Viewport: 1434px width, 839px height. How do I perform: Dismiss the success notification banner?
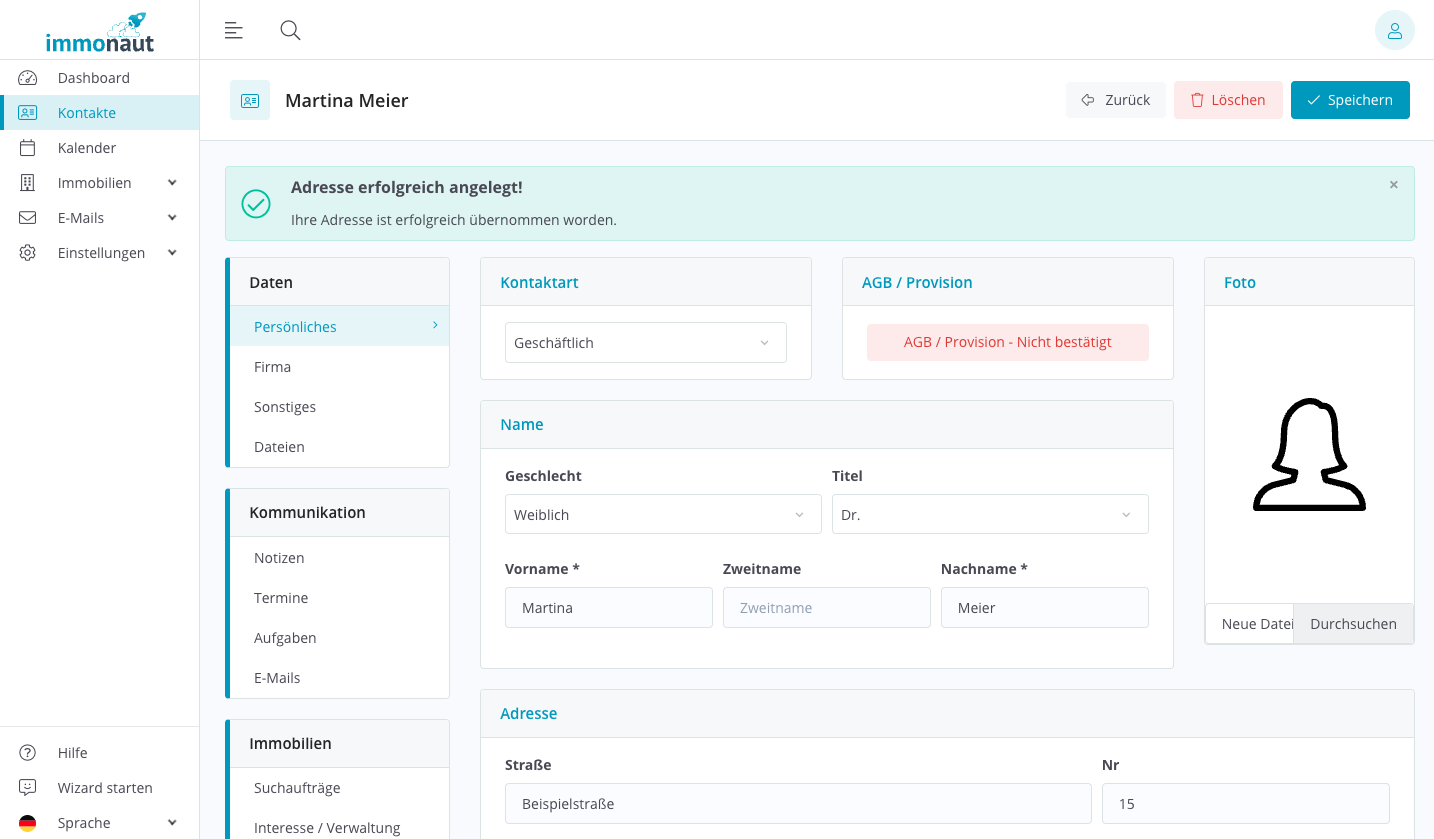(x=1393, y=185)
